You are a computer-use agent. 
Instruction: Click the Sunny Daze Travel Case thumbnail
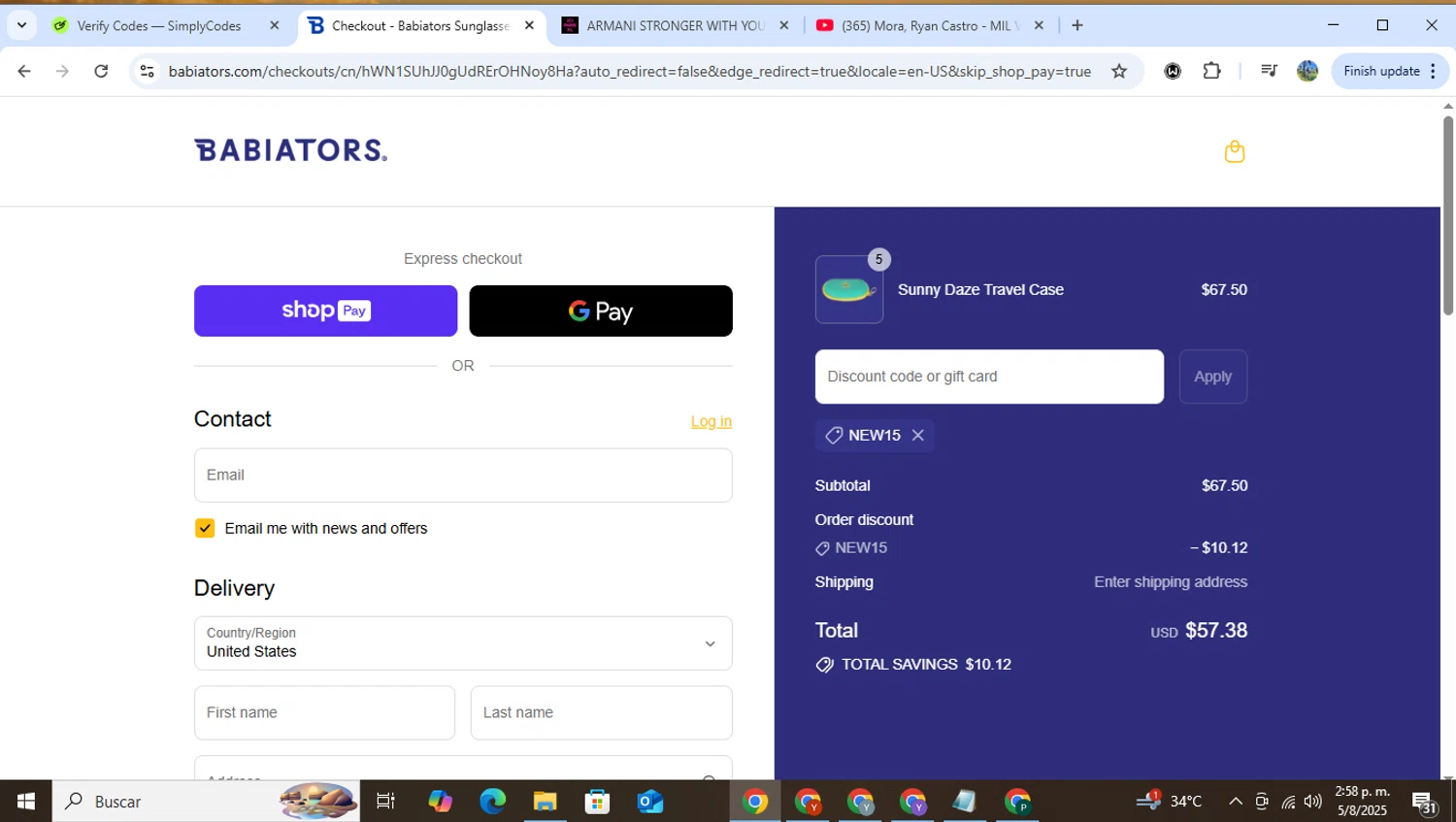pyautogui.click(x=849, y=289)
